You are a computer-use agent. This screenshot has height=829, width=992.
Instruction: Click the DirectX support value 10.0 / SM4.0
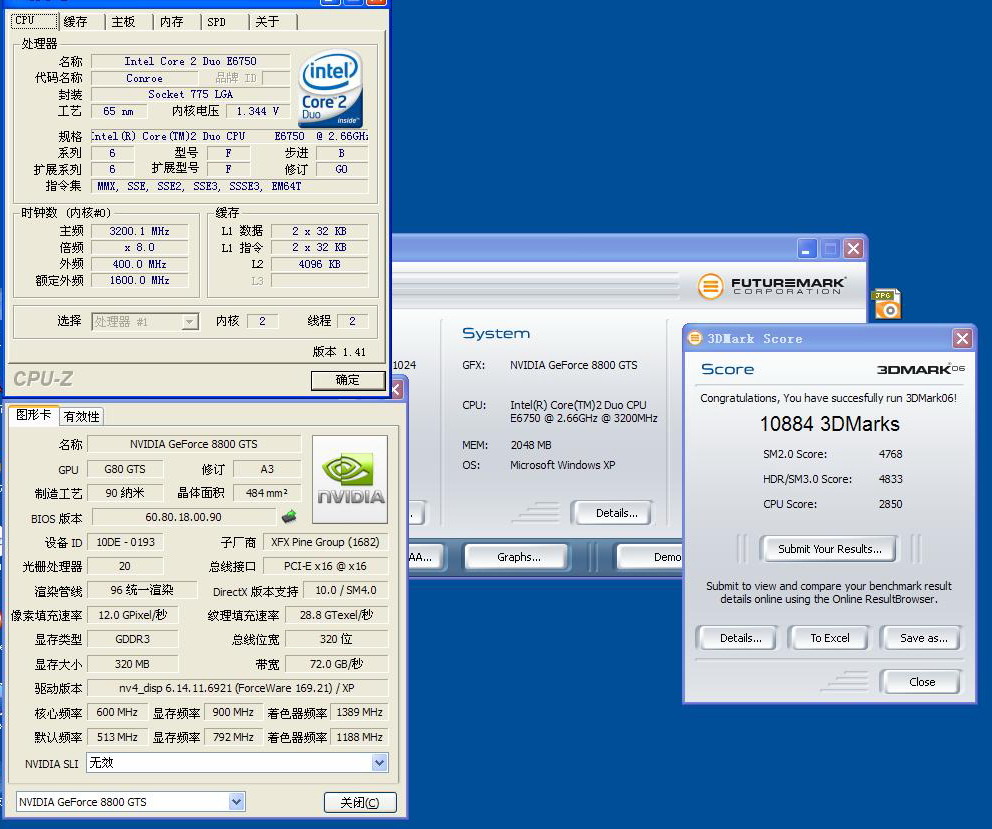pyautogui.click(x=345, y=590)
